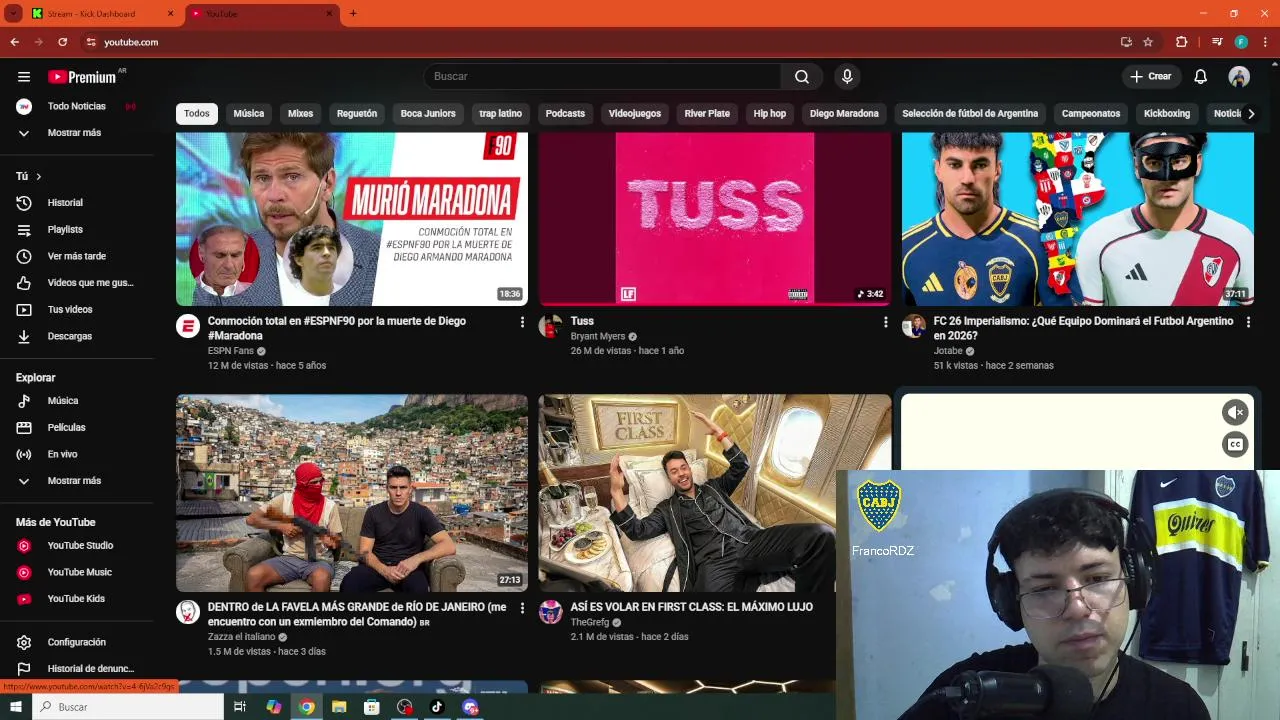
Task: Open Configuración settings
Action: click(77, 642)
